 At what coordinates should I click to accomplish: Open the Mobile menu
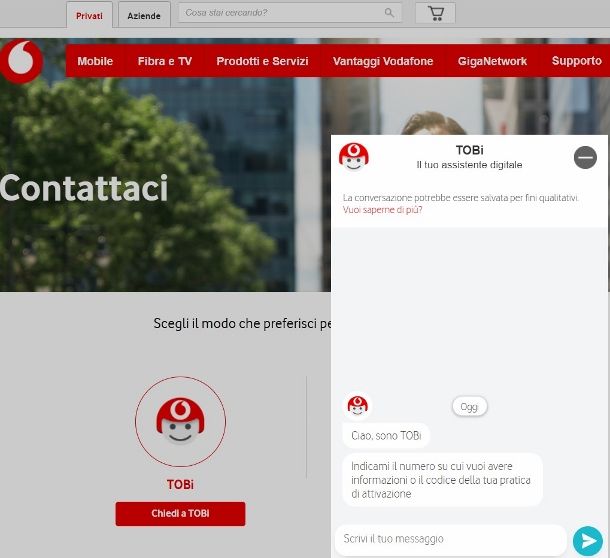point(95,61)
